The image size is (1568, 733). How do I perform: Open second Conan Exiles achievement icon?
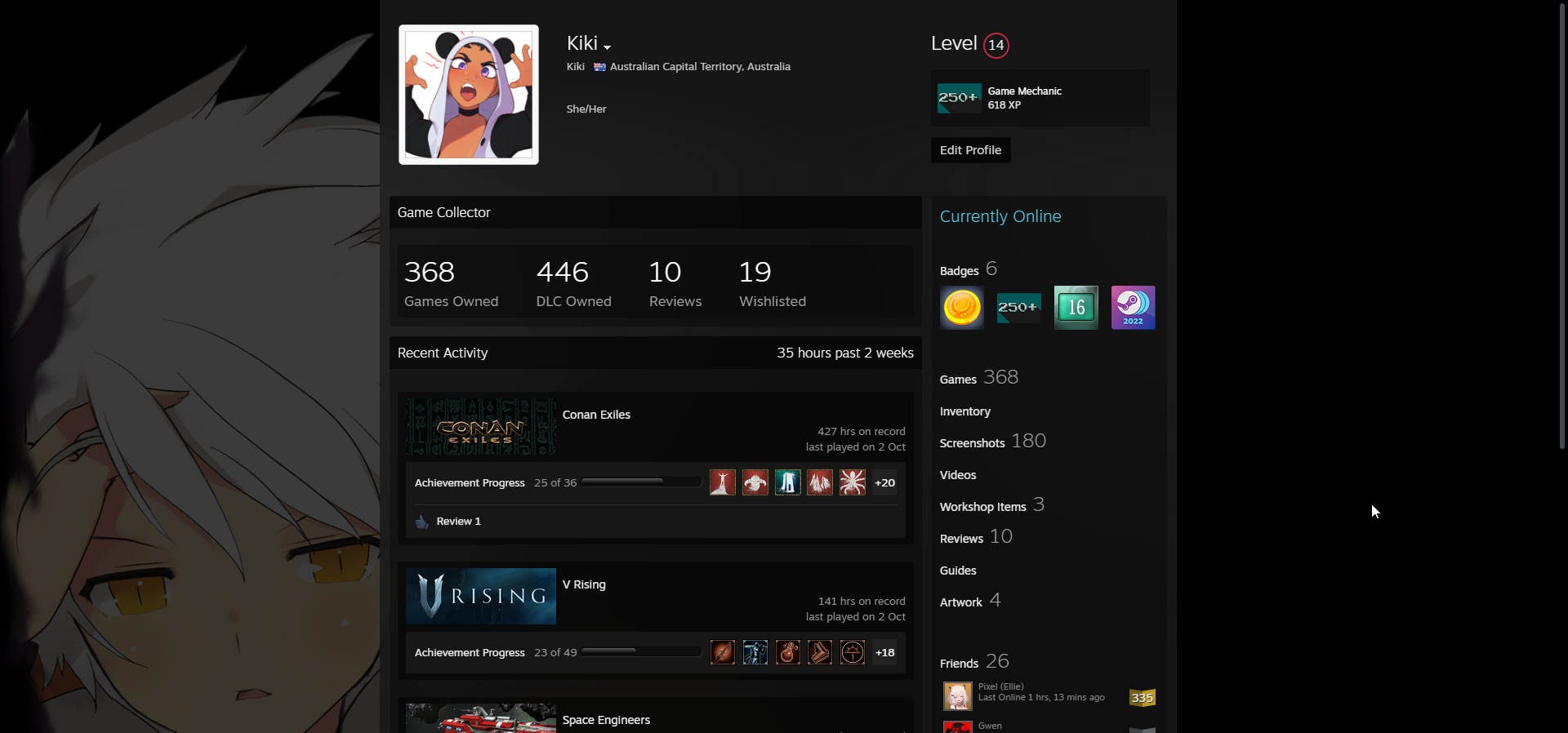click(755, 482)
